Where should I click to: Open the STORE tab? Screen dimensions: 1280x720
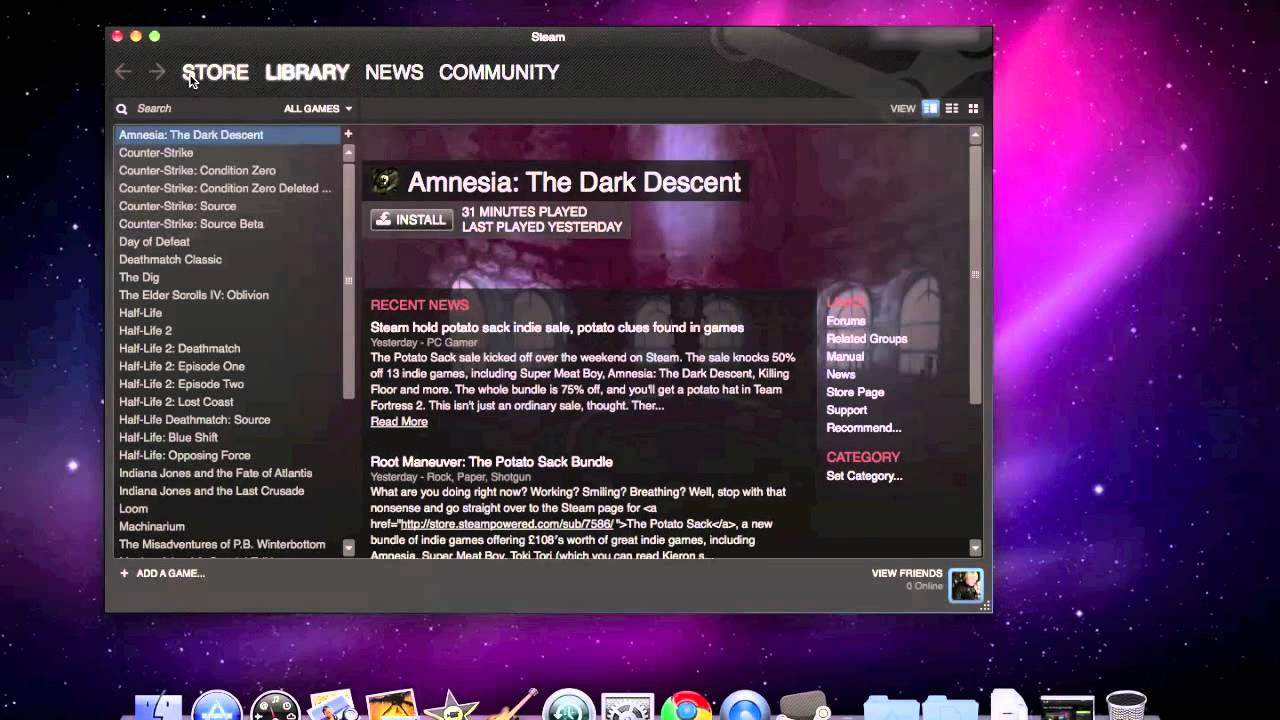pos(215,72)
